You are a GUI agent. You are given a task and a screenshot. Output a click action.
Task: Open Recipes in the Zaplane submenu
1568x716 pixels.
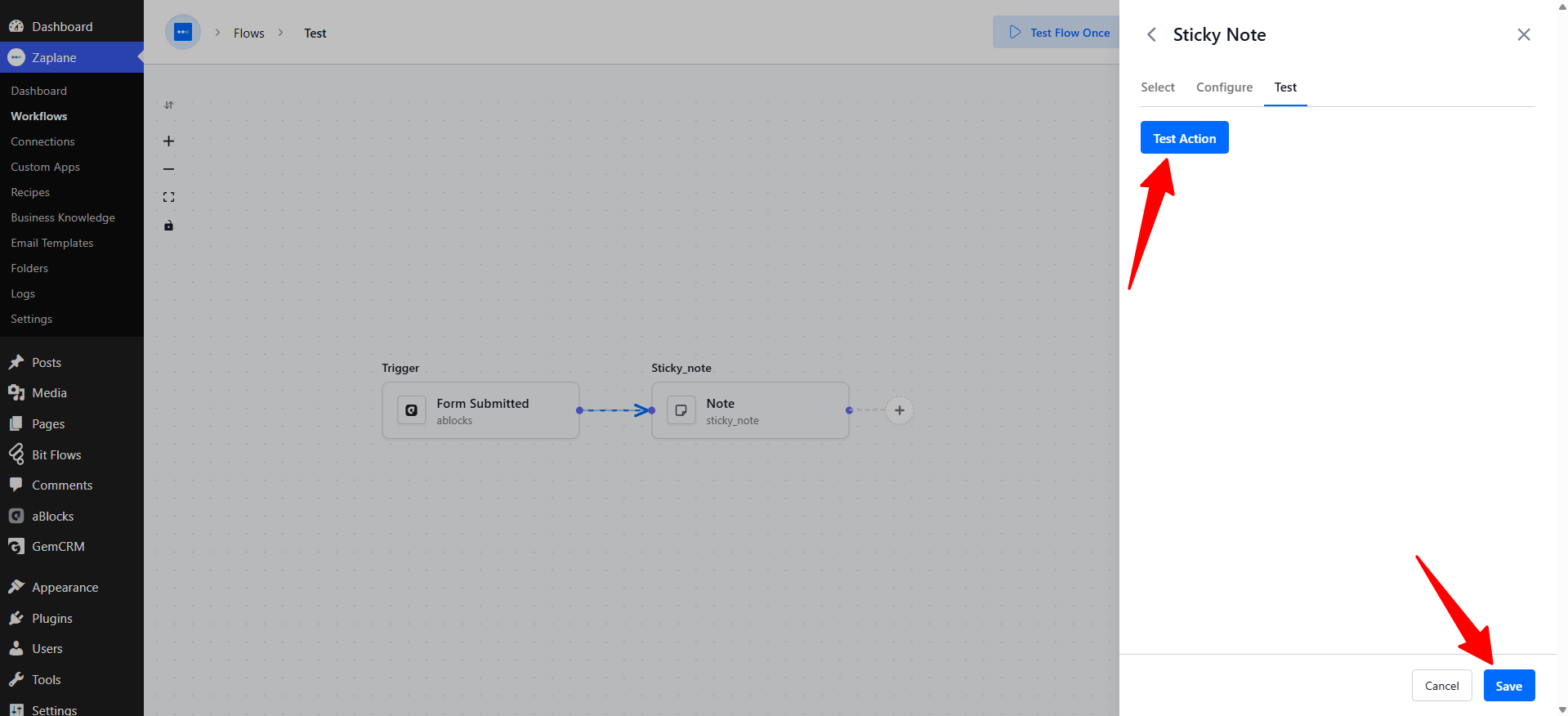[30, 192]
